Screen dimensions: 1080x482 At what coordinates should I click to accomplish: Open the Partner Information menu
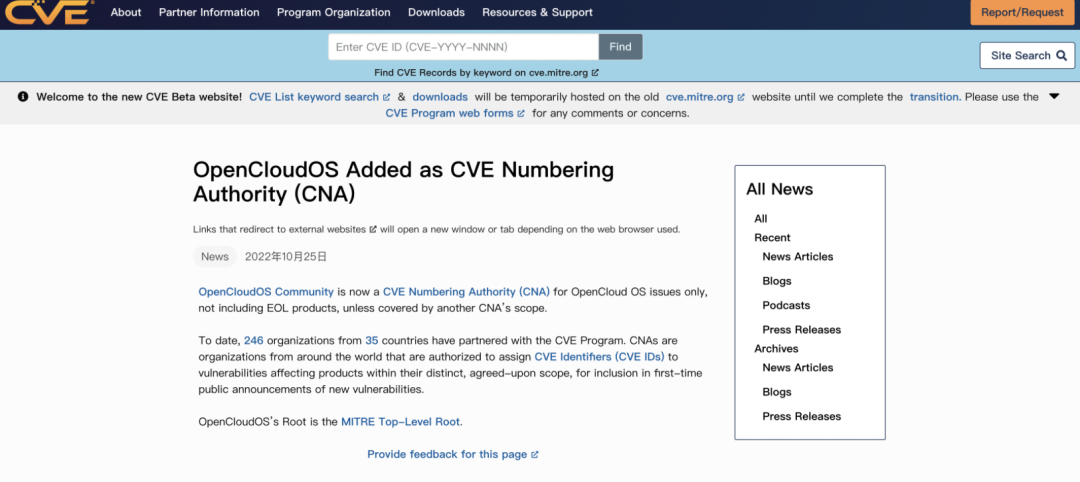pos(209,12)
